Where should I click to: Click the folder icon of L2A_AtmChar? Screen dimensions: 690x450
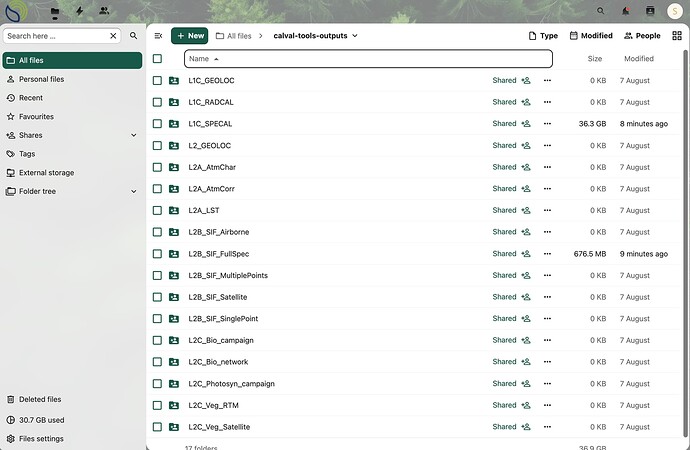pos(174,167)
